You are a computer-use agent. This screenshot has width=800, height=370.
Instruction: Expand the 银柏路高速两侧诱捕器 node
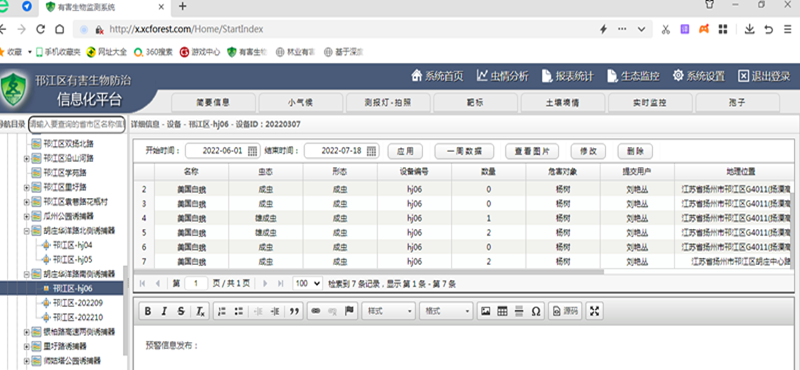27,332
